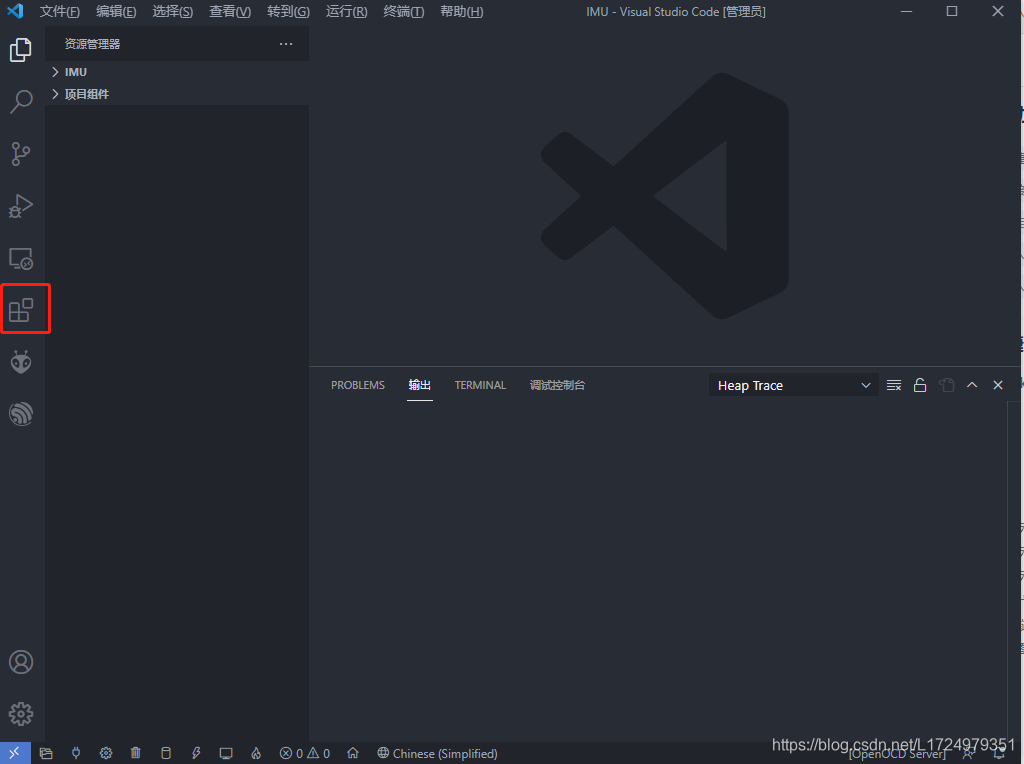Open the Heap Trace output channel dropdown
This screenshot has width=1024, height=764.
tap(793, 385)
